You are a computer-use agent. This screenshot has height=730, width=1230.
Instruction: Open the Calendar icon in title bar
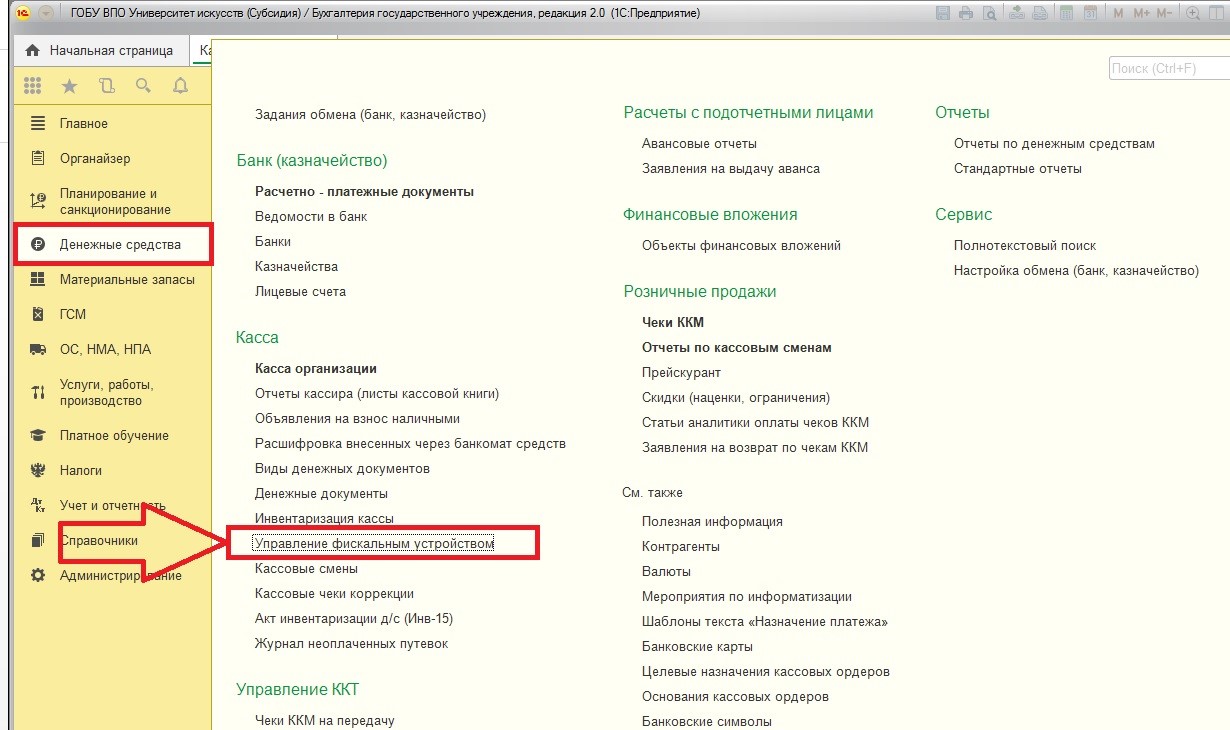pos(1090,13)
